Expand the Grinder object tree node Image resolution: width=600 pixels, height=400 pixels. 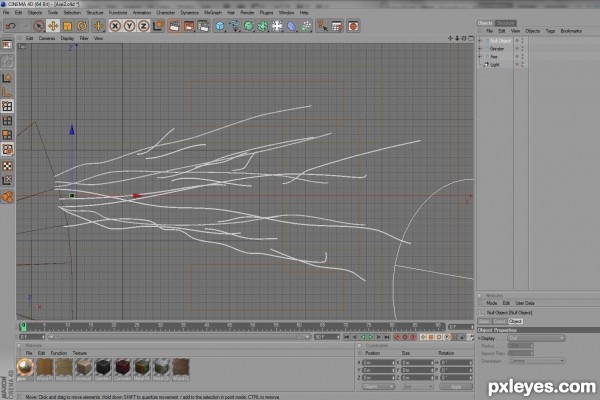(480, 49)
